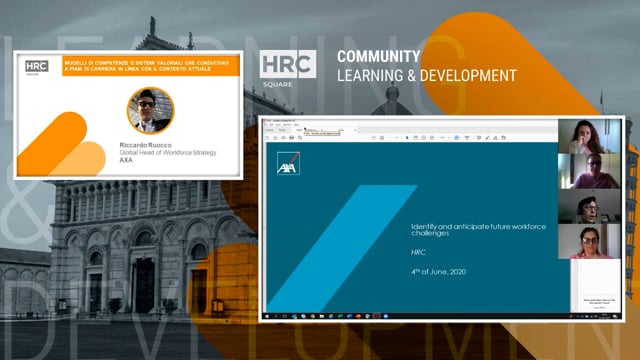Select the third participant video wearing a headset
This screenshot has width=640, height=360.
pyautogui.click(x=589, y=206)
